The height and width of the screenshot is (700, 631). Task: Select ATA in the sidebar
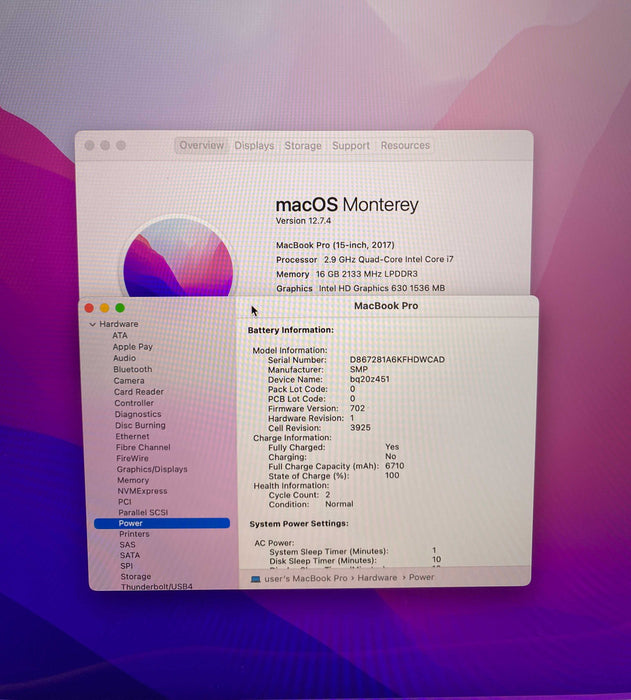click(120, 335)
